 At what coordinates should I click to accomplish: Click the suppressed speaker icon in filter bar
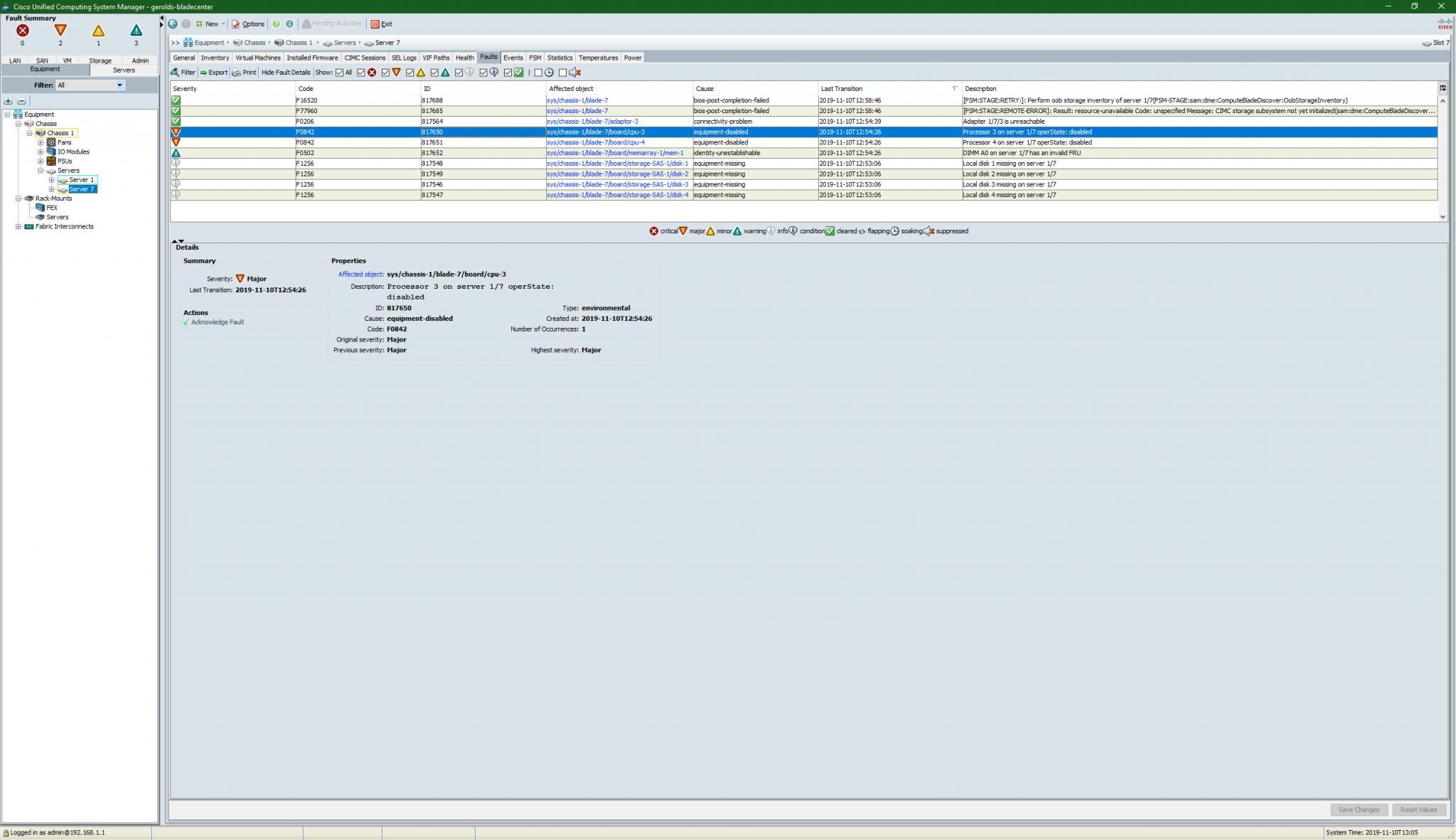point(575,73)
